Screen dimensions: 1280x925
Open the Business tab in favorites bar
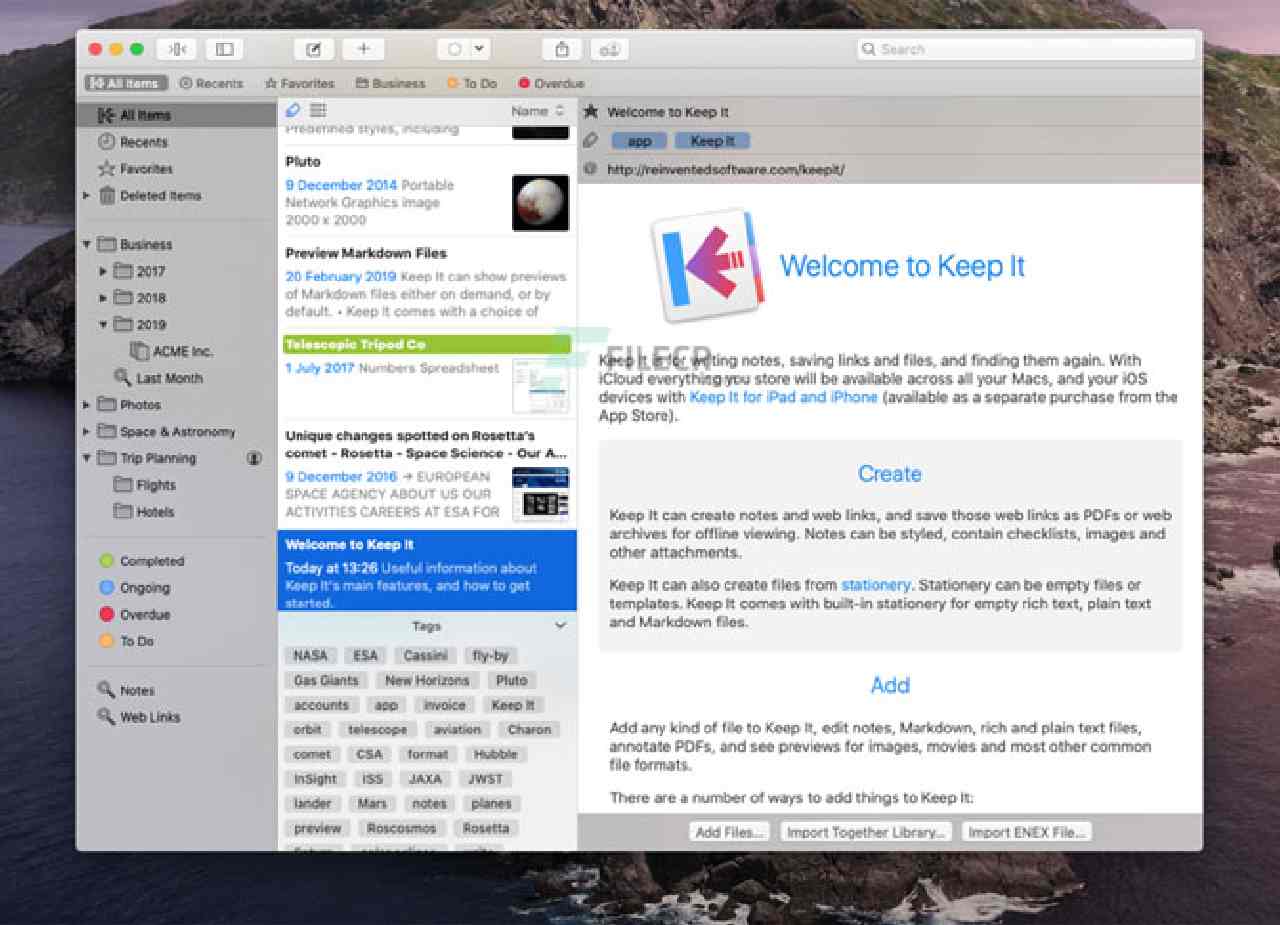click(390, 83)
